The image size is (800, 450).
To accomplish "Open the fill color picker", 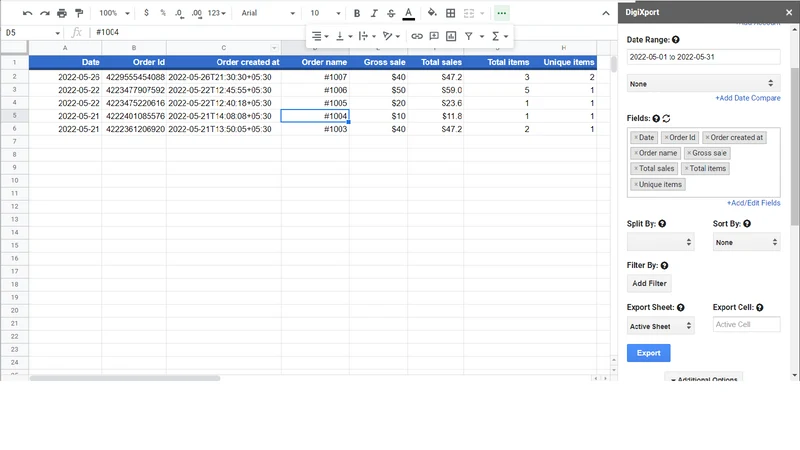I will (x=432, y=13).
